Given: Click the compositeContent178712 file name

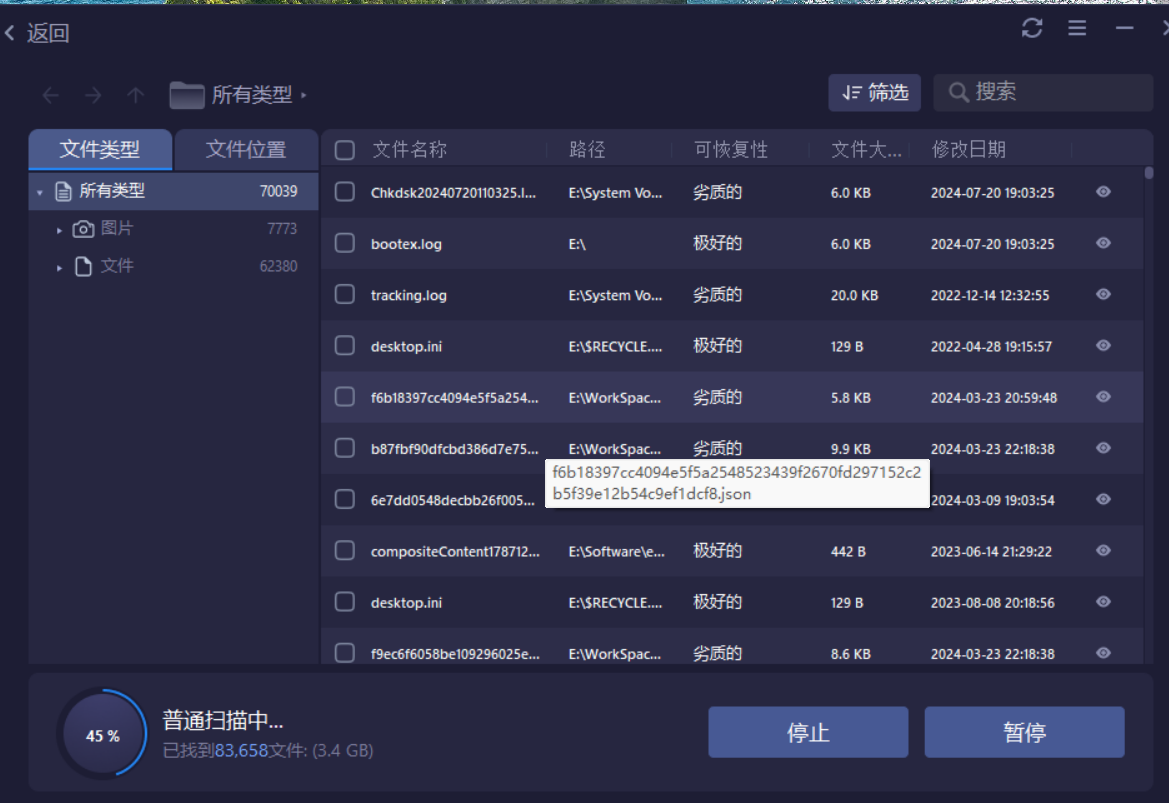Looking at the screenshot, I should (455, 552).
